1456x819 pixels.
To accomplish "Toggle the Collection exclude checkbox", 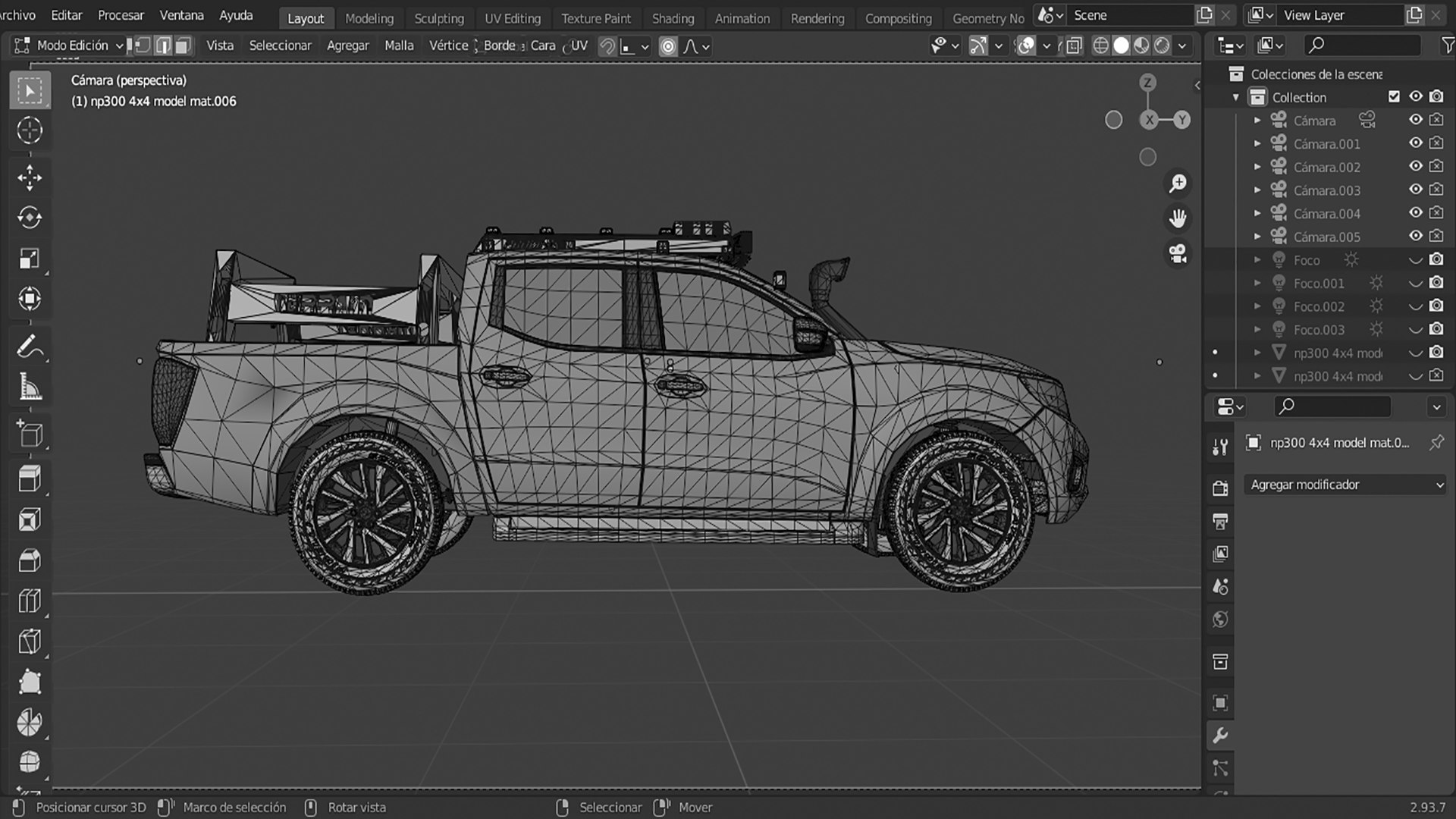I will click(1394, 96).
